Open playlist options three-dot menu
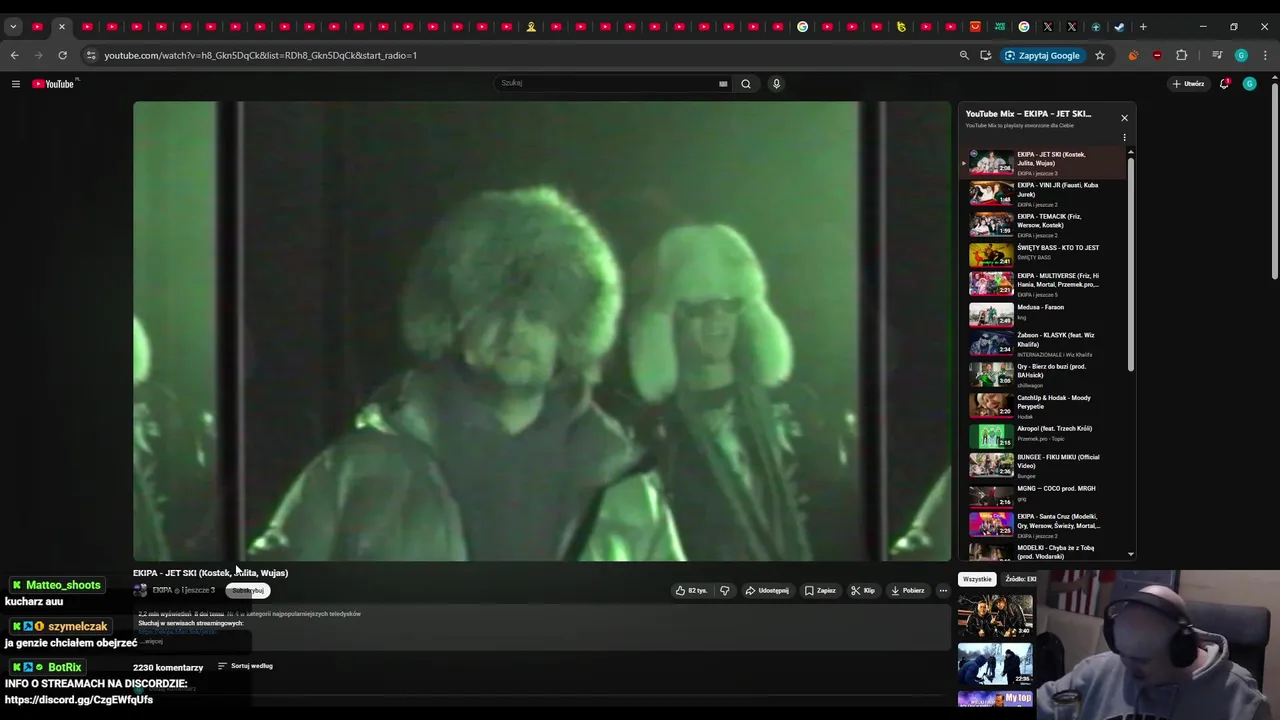The height and width of the screenshot is (720, 1280). 1124,138
